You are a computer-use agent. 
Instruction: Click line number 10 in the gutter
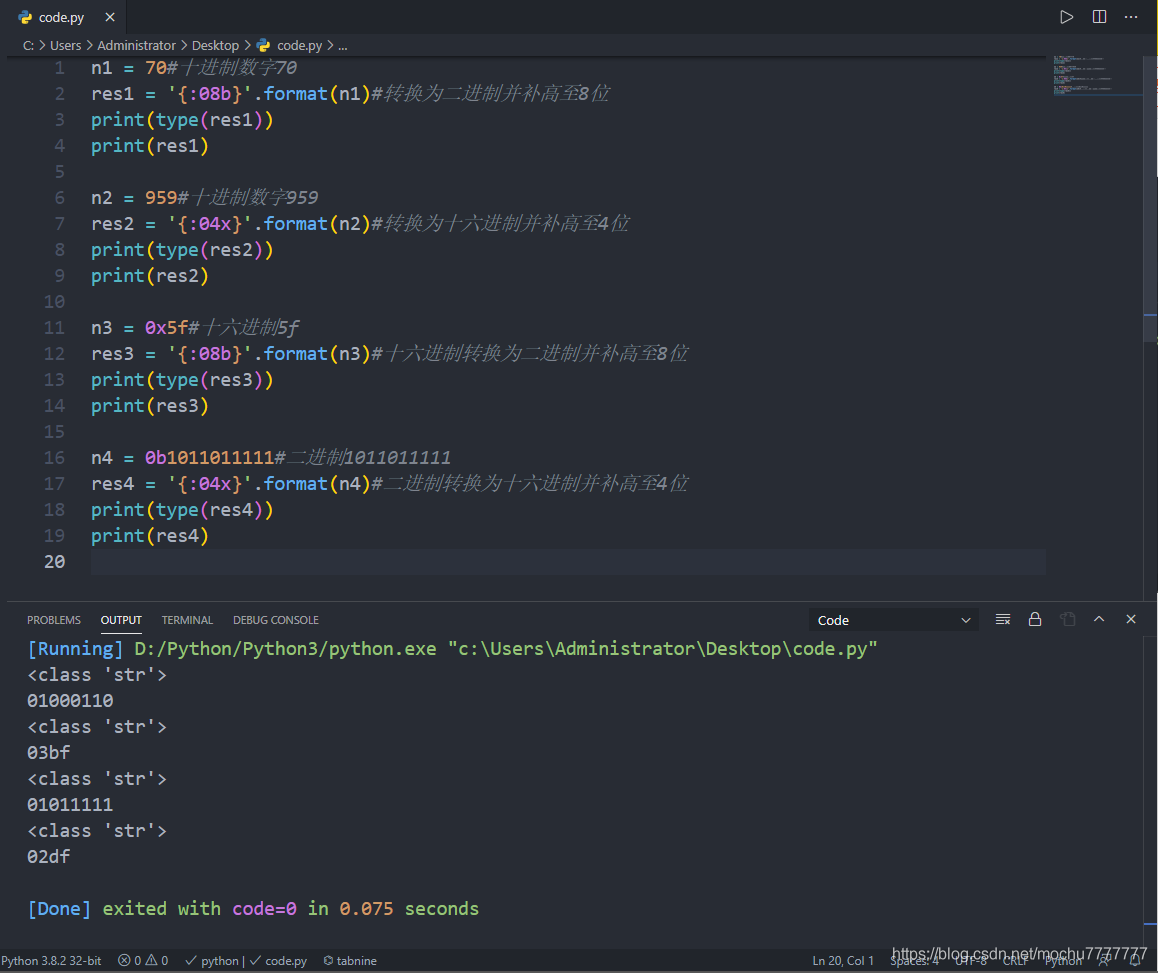click(54, 301)
